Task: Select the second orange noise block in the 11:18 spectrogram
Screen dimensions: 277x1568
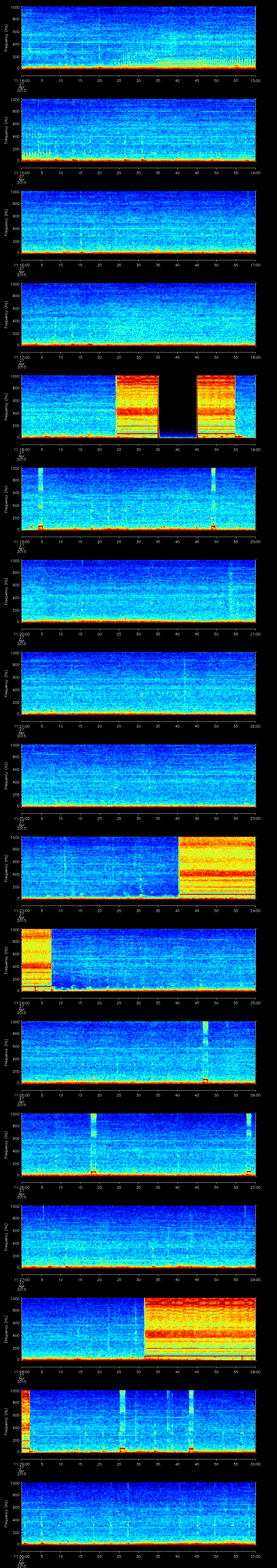Action: pyautogui.click(x=216, y=407)
